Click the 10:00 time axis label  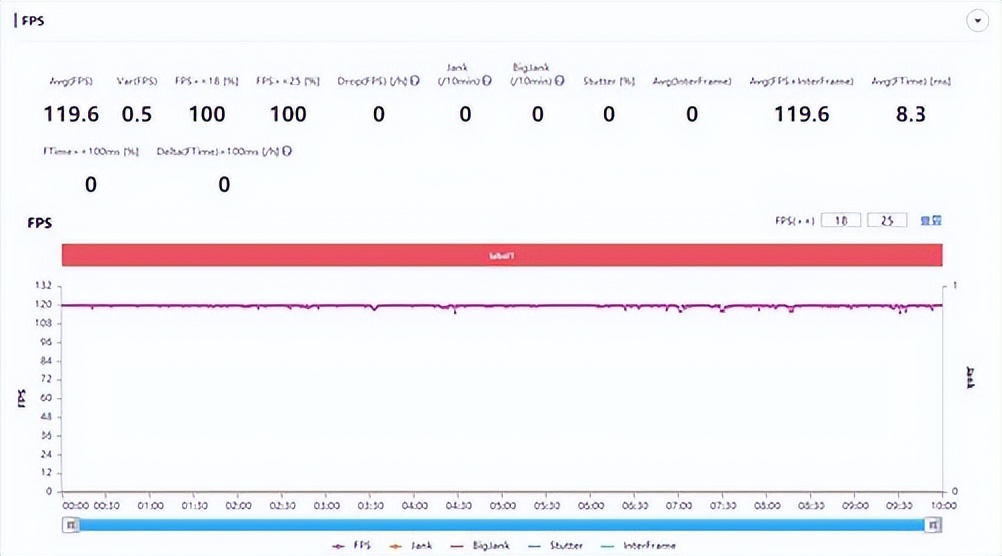(943, 506)
